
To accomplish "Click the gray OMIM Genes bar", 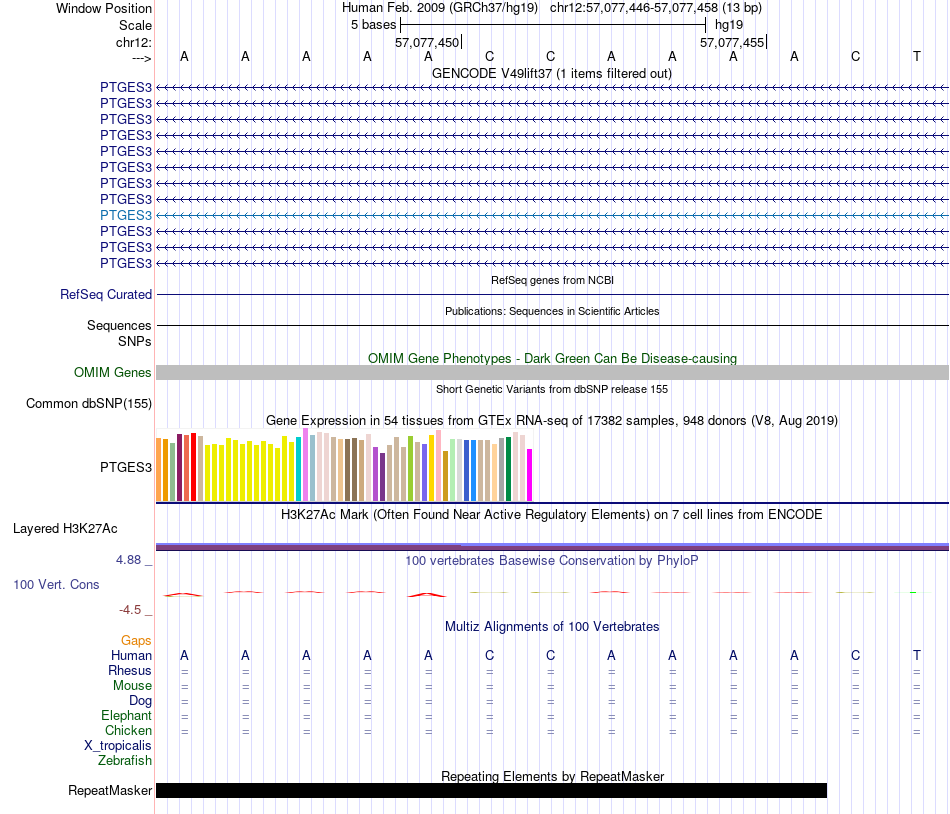I will click(552, 372).
